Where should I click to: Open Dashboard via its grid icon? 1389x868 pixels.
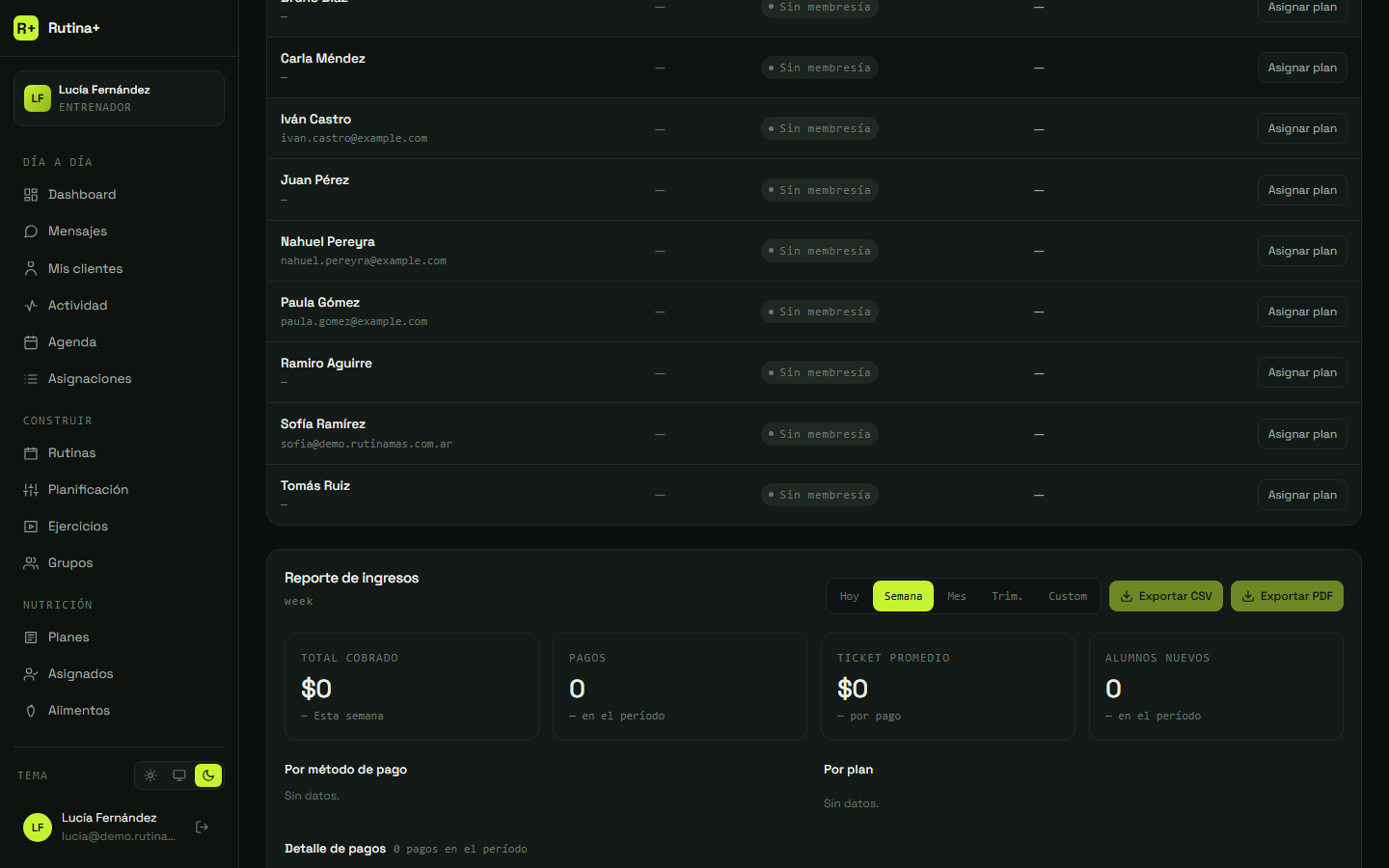pos(31,195)
